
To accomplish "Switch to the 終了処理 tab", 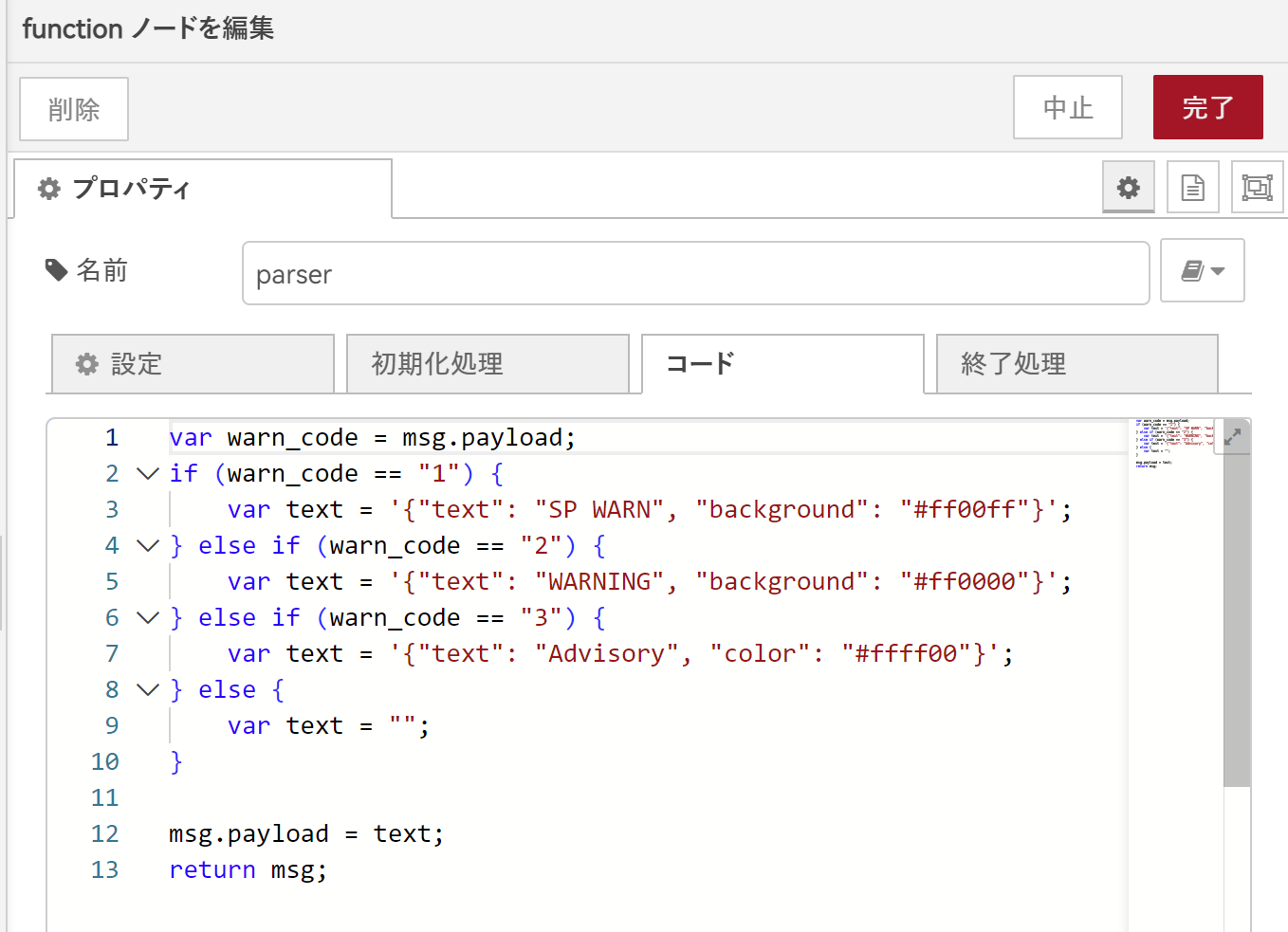I will click(x=1076, y=363).
